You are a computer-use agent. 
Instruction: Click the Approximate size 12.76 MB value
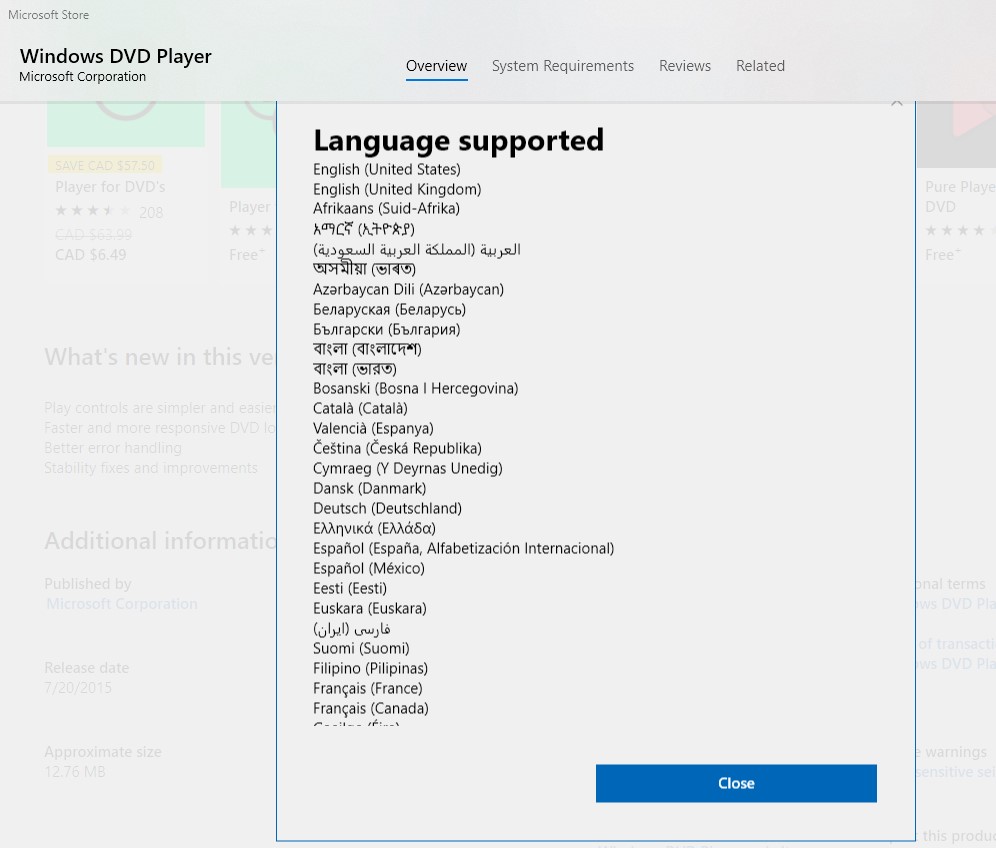tap(75, 772)
